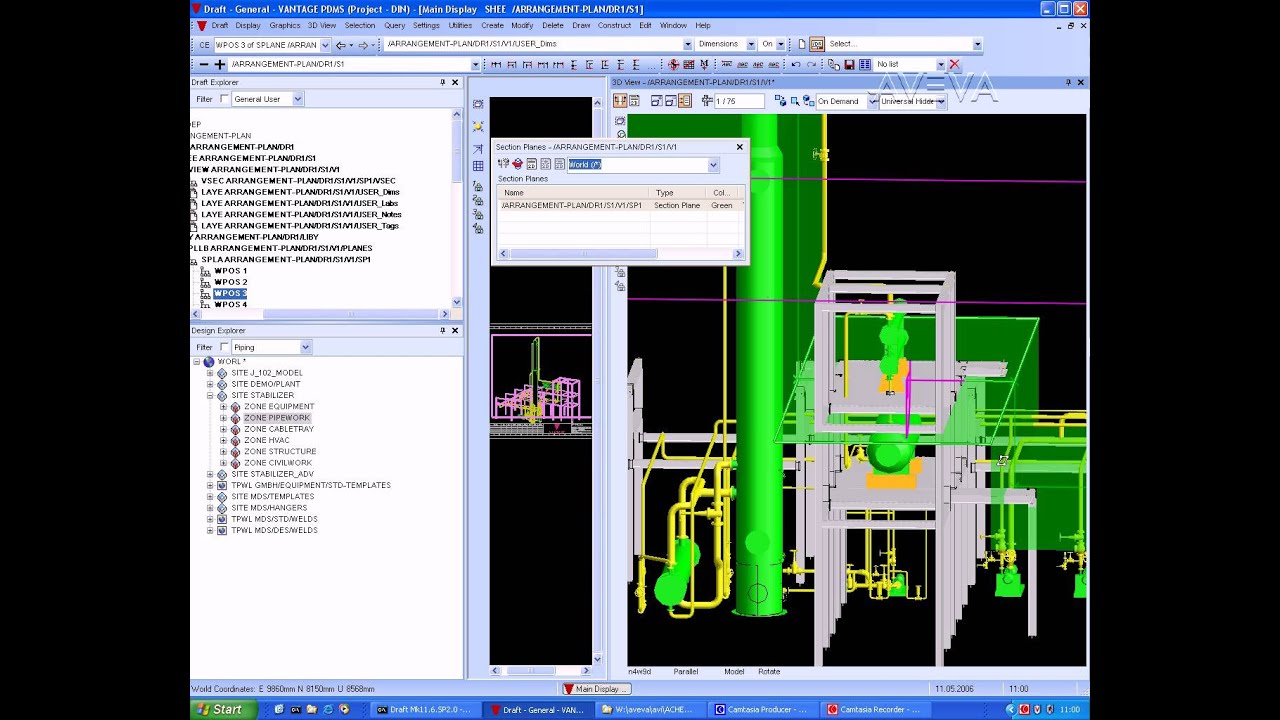This screenshot has width=1280, height=720.
Task: Click the first icon in Section Planes dialog toolbar
Action: tap(504, 164)
